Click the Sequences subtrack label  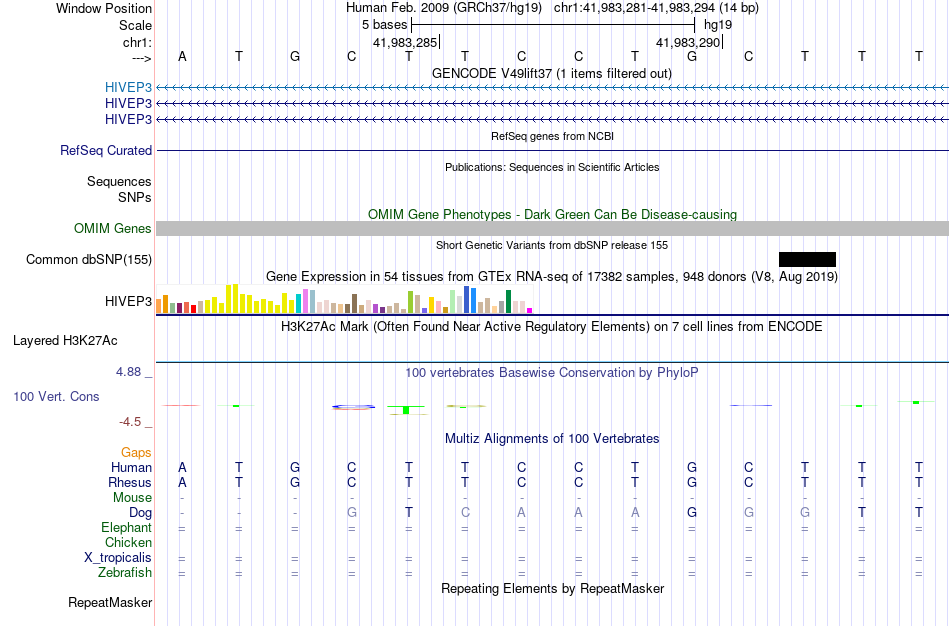(x=119, y=181)
